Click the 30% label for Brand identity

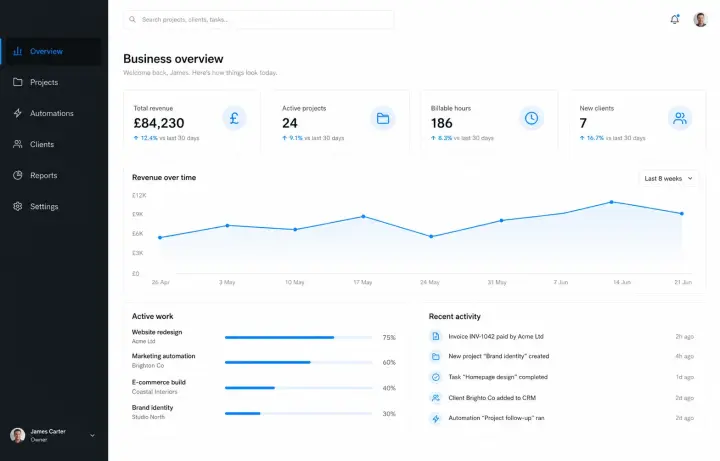pyautogui.click(x=389, y=414)
